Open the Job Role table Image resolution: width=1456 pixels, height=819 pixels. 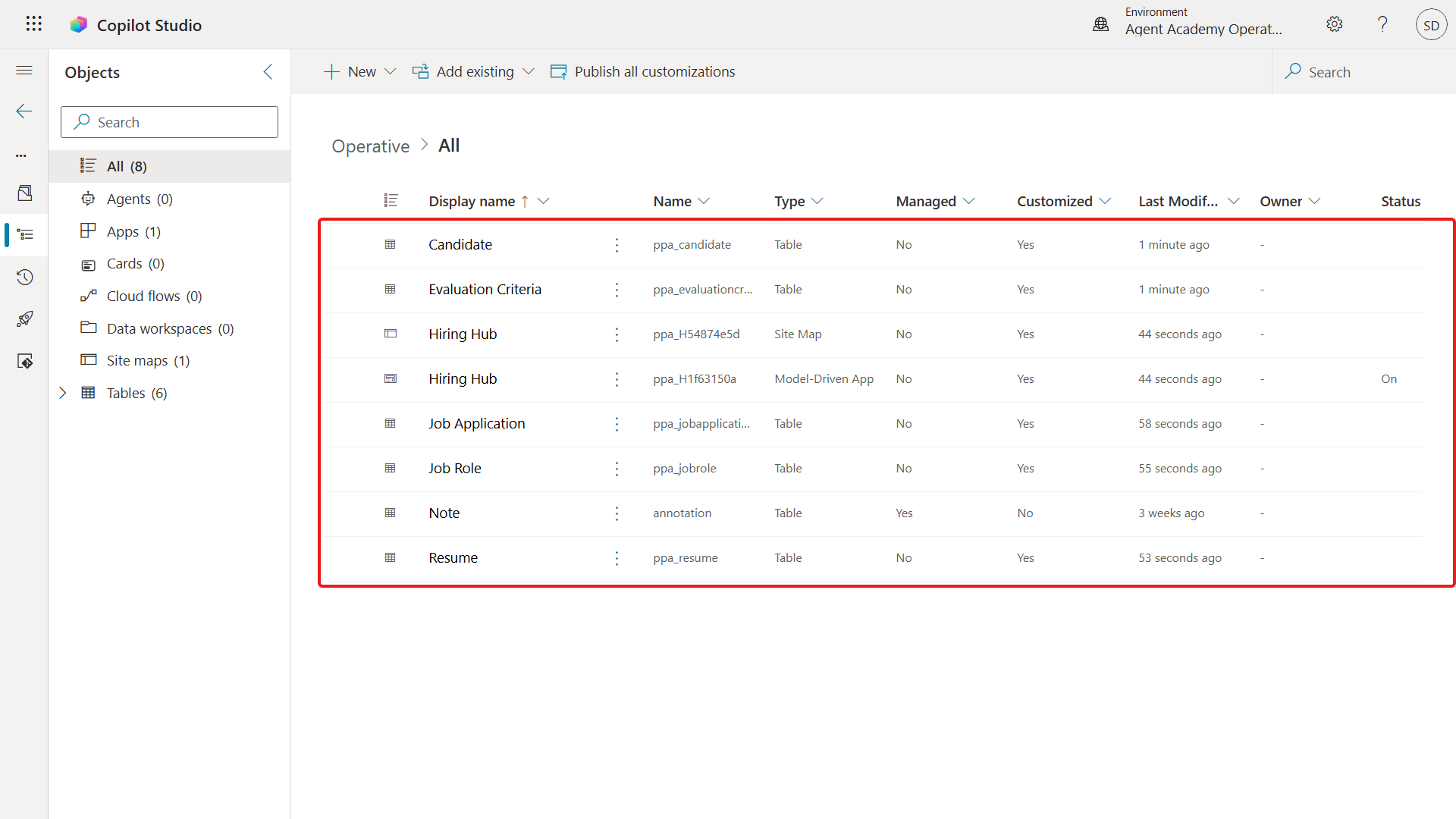point(454,468)
